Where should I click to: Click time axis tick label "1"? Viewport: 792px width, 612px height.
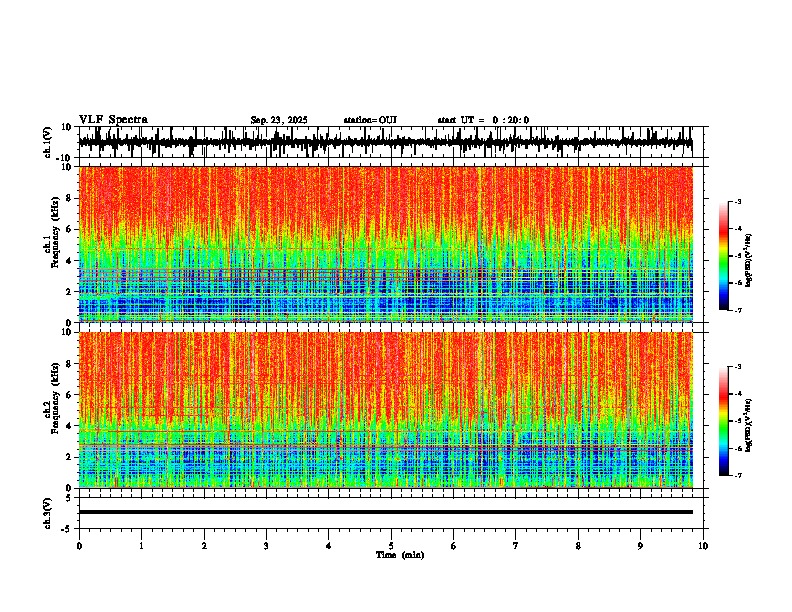[x=141, y=546]
